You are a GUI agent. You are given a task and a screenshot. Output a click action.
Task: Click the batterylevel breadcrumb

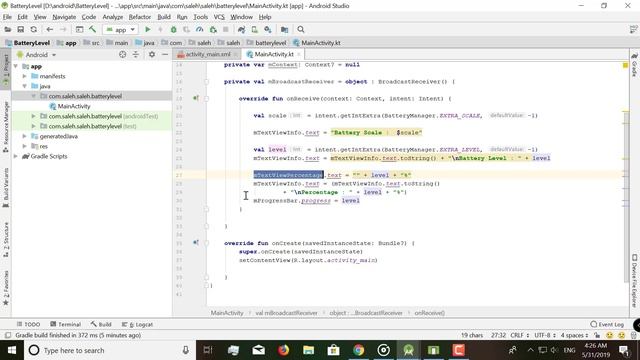[x=267, y=42]
